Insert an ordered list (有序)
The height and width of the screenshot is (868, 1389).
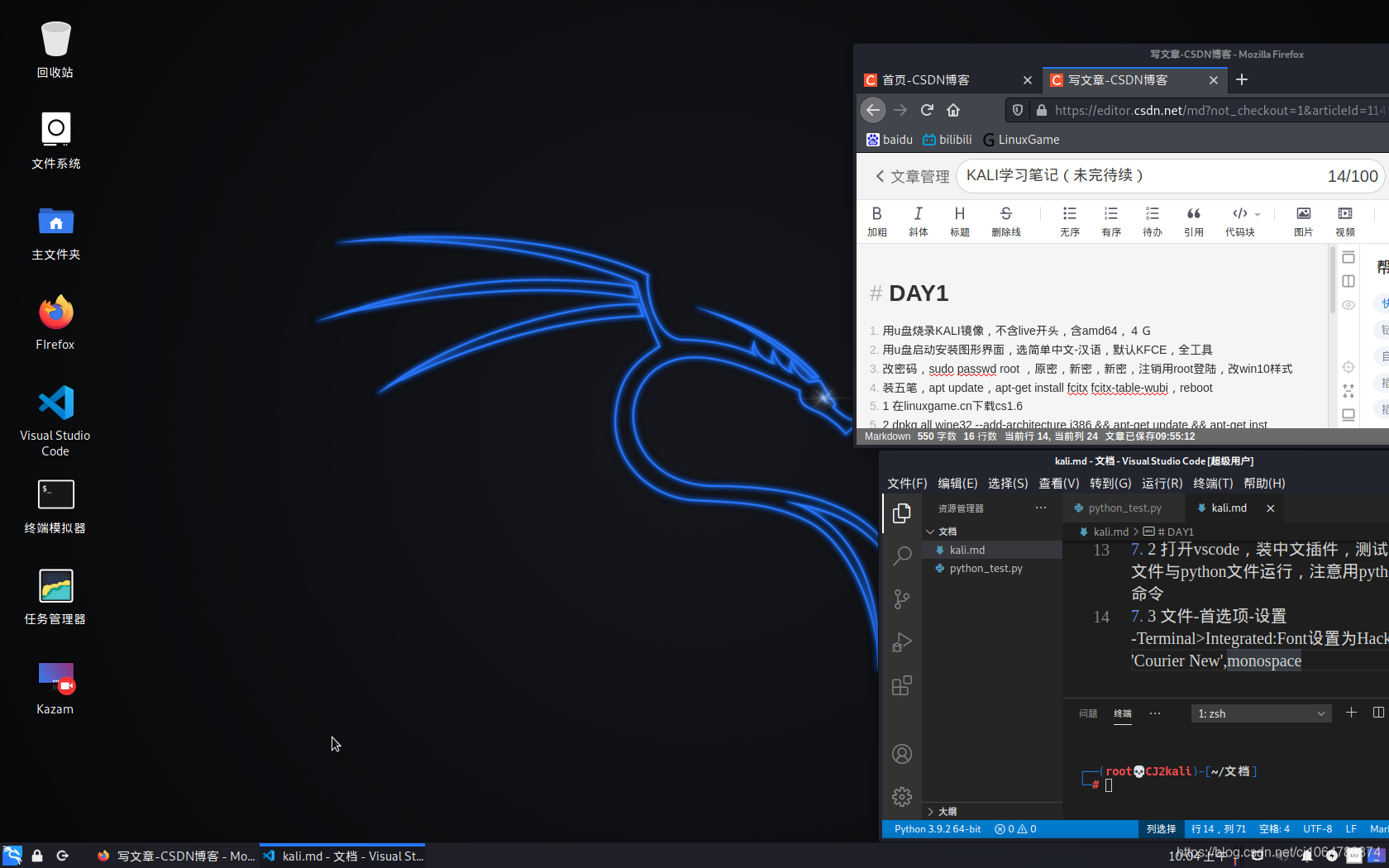coord(1111,221)
